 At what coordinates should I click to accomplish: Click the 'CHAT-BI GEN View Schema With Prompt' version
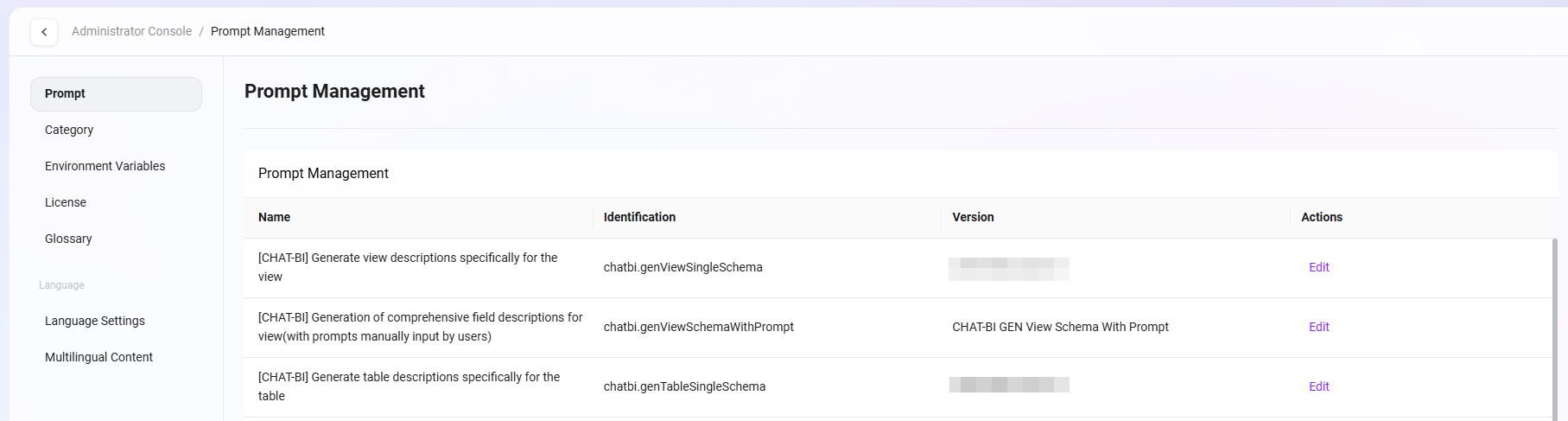coord(1060,327)
